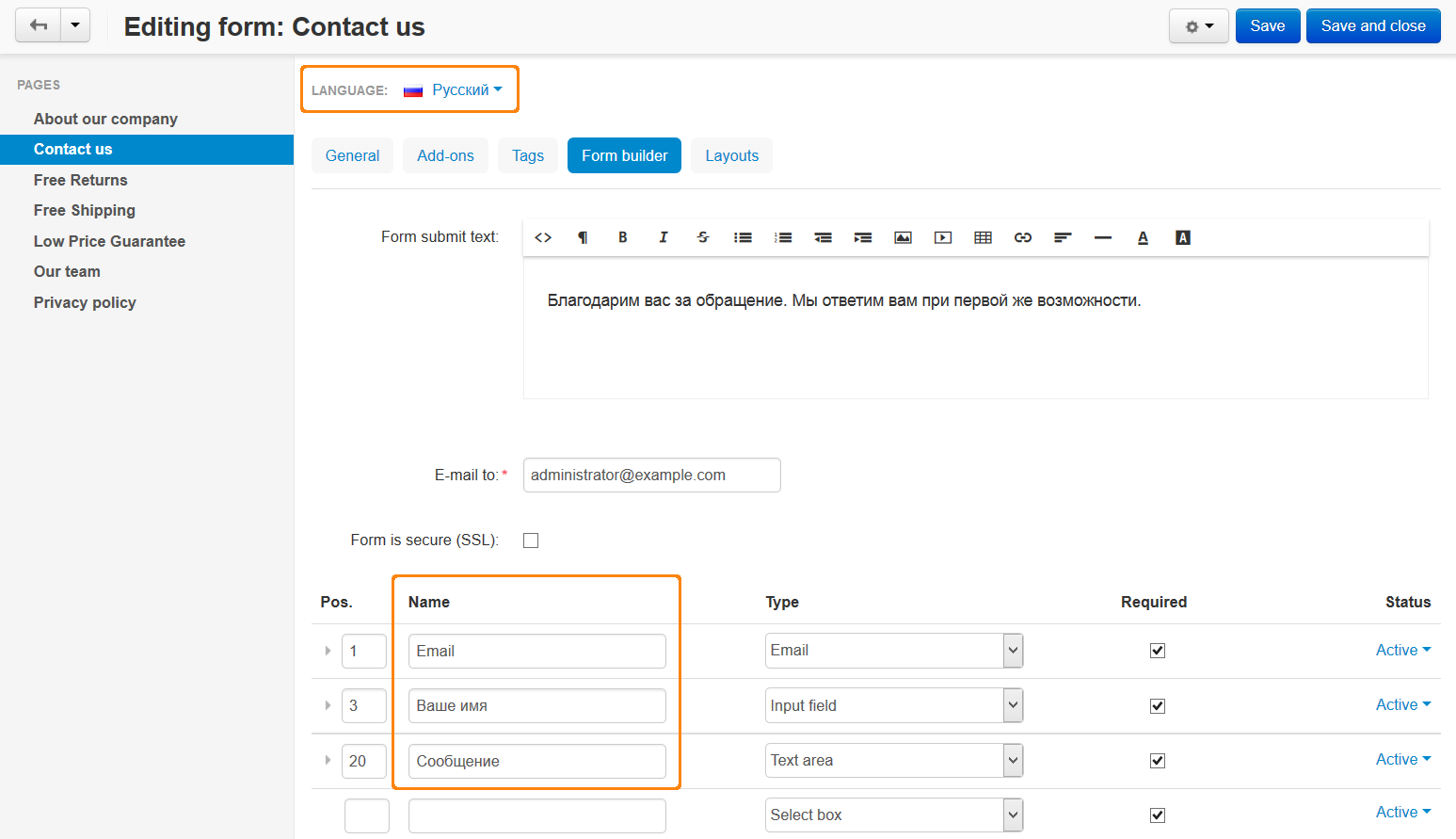Insert a link via editor toolbar
The height and width of the screenshot is (839, 1456).
[x=1023, y=237]
